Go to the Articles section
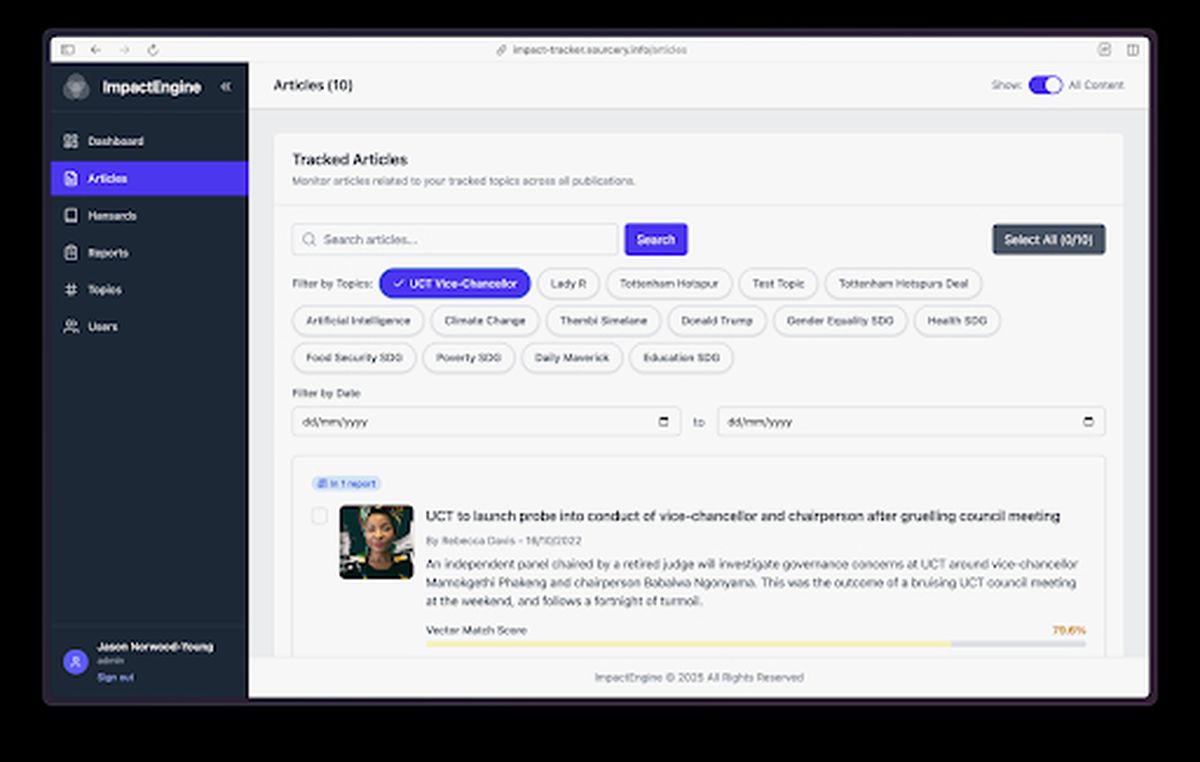The height and width of the screenshot is (762, 1200). (x=149, y=178)
